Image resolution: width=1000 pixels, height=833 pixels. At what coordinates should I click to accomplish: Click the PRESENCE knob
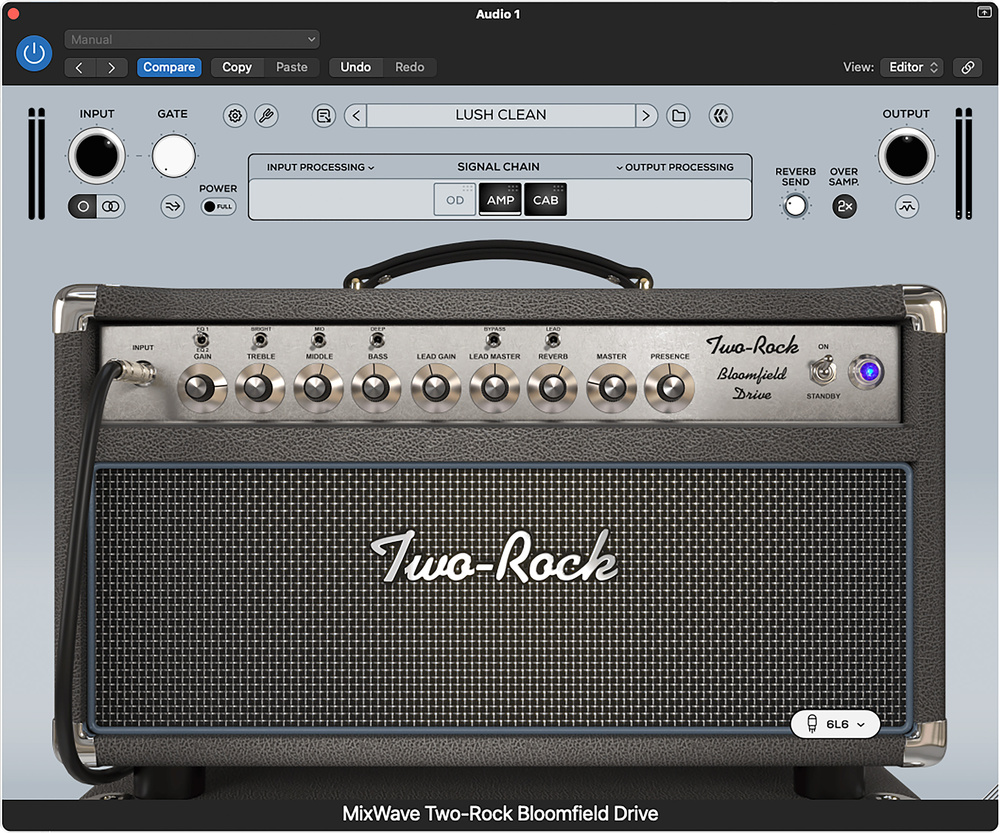(x=670, y=388)
